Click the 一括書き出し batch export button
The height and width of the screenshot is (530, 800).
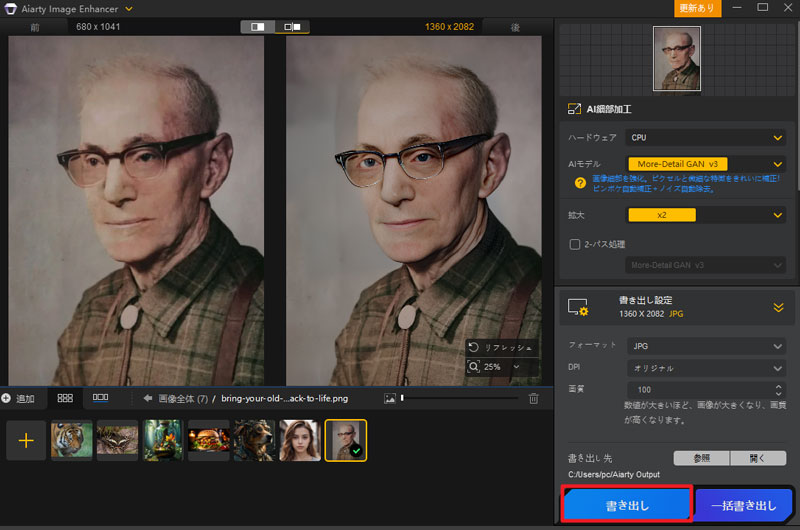745,505
